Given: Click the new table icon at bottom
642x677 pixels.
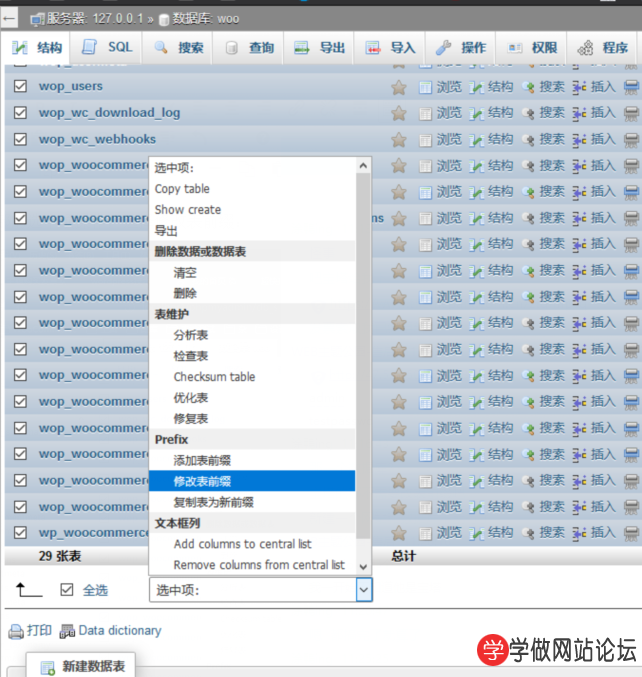Looking at the screenshot, I should click(x=47, y=667).
